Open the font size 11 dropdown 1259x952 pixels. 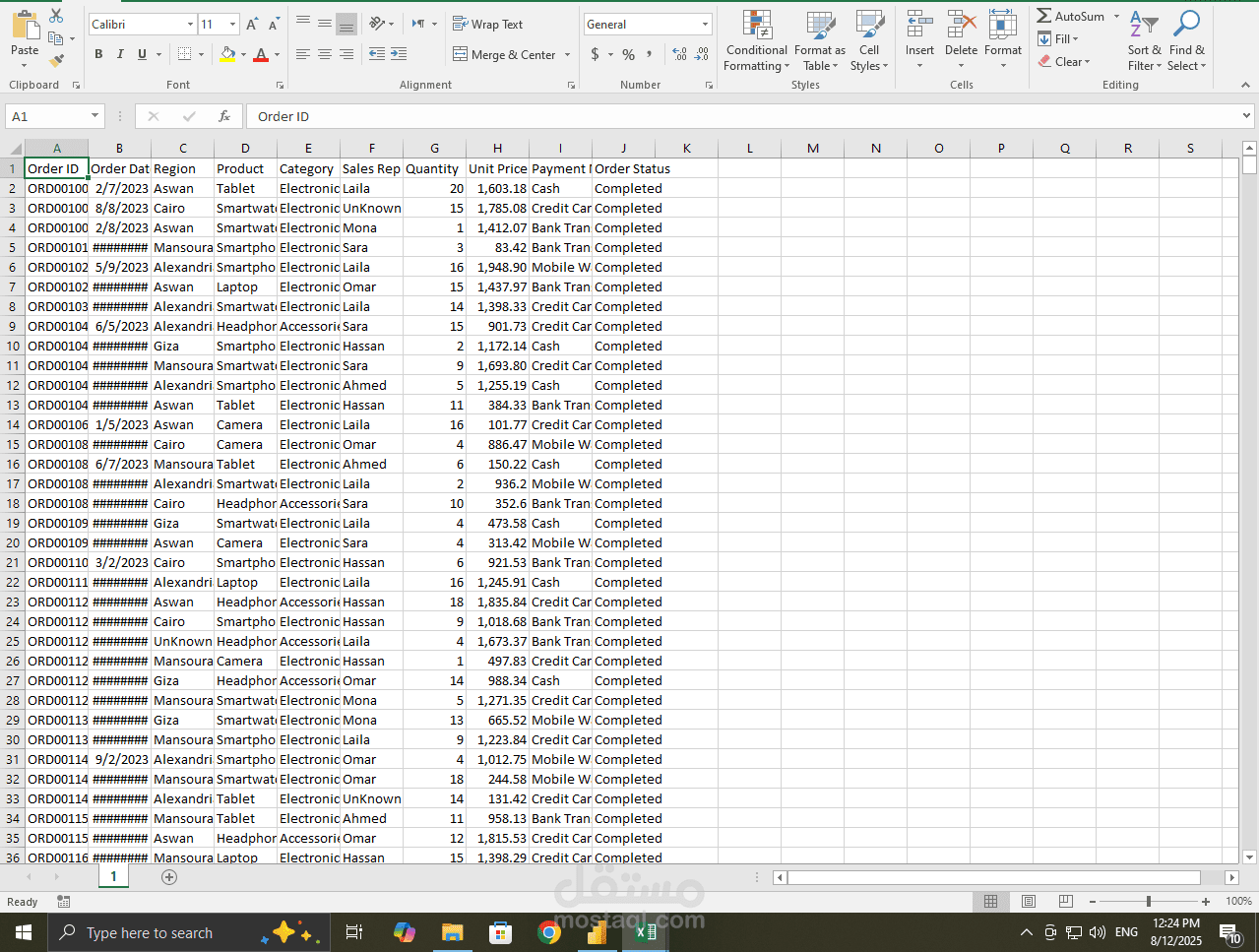(x=233, y=24)
